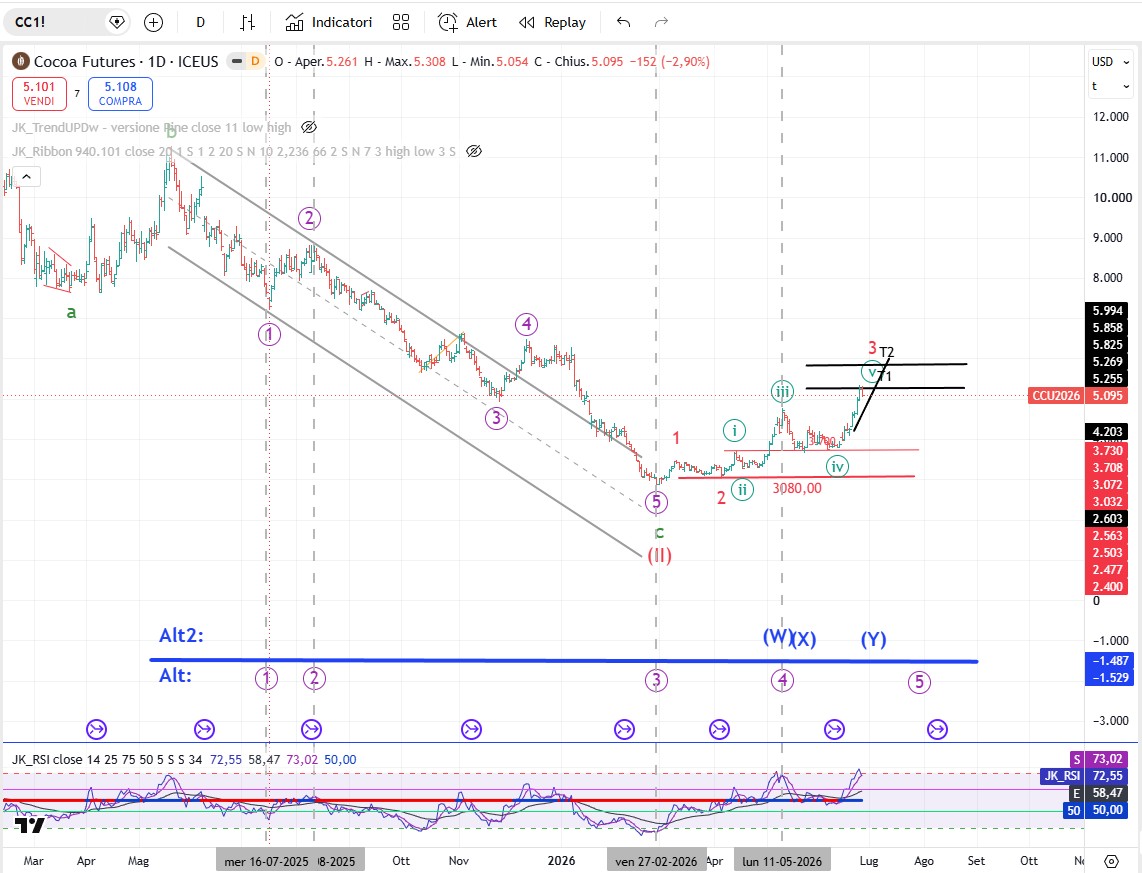Image resolution: width=1142 pixels, height=873 pixels.
Task: Click the (W) blue wave label
Action: click(x=776, y=637)
